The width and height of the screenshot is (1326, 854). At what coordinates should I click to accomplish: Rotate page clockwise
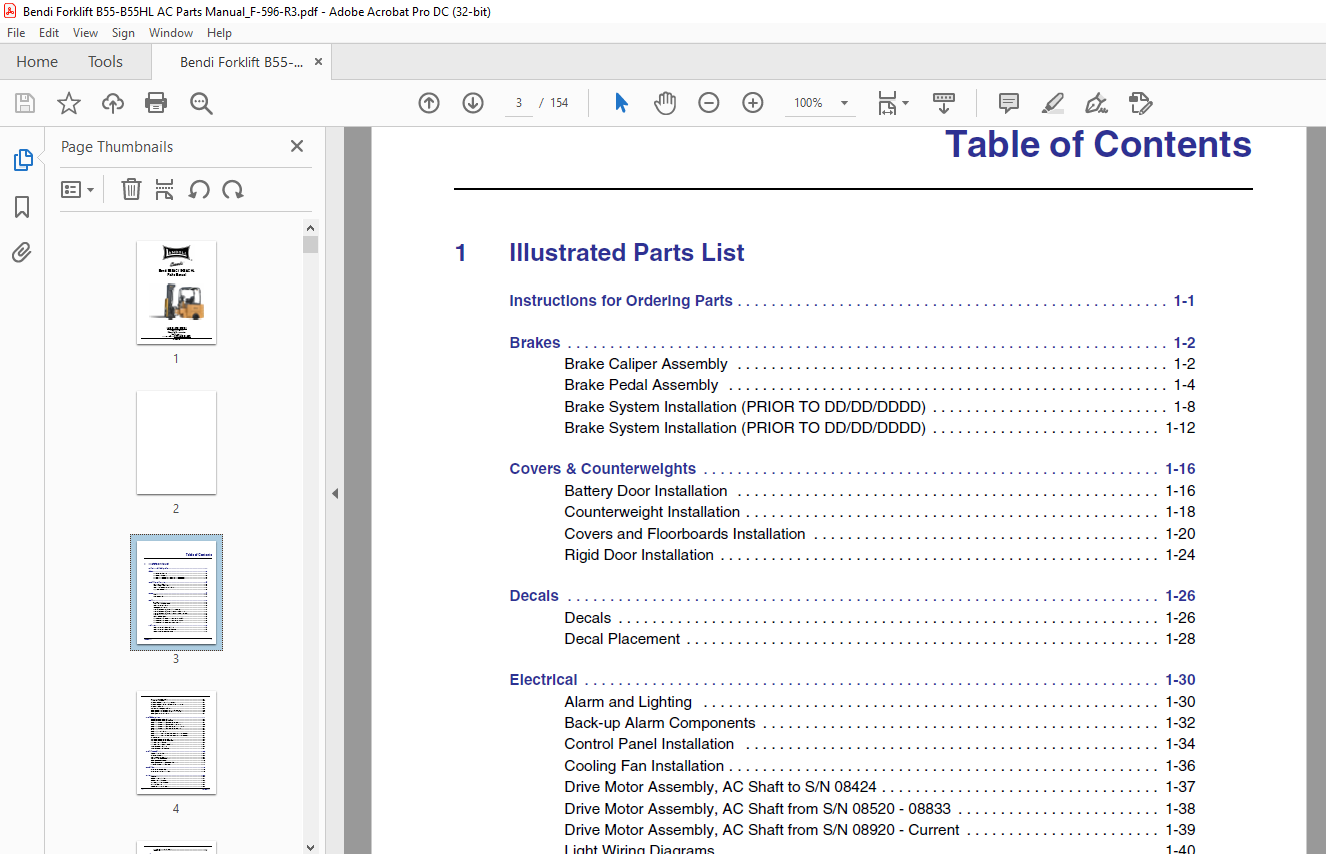(x=233, y=189)
